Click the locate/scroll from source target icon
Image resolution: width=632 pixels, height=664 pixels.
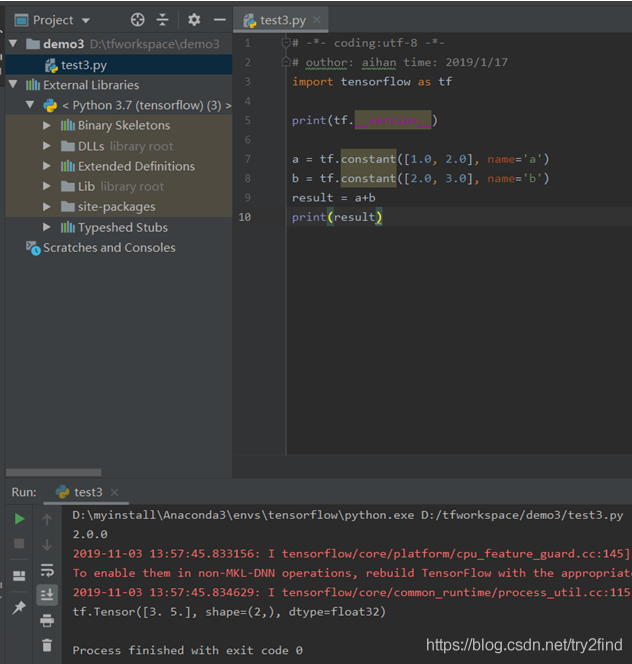[138, 19]
